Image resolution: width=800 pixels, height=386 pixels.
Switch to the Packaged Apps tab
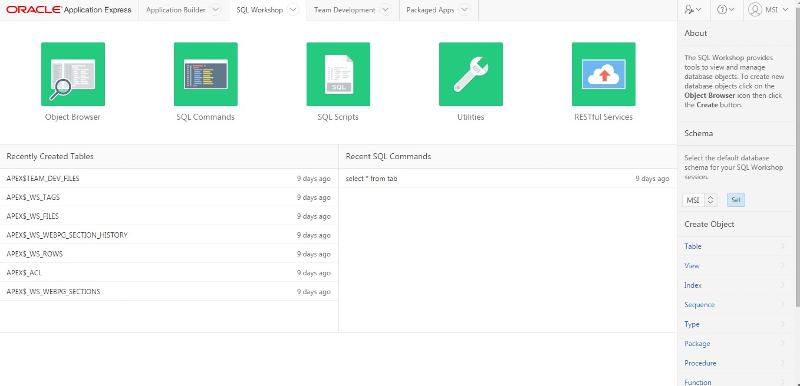coord(430,10)
